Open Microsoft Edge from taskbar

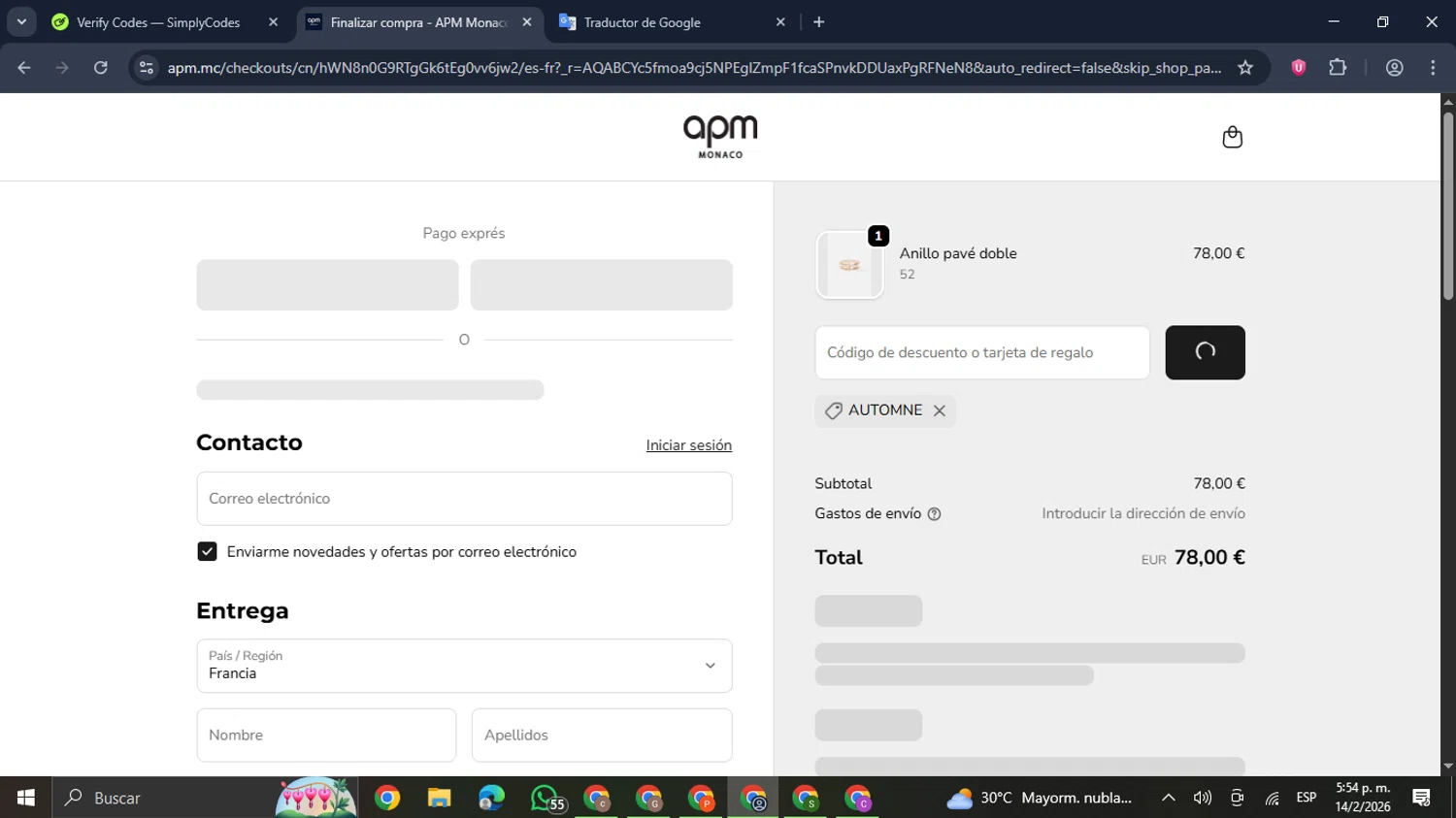pyautogui.click(x=492, y=798)
